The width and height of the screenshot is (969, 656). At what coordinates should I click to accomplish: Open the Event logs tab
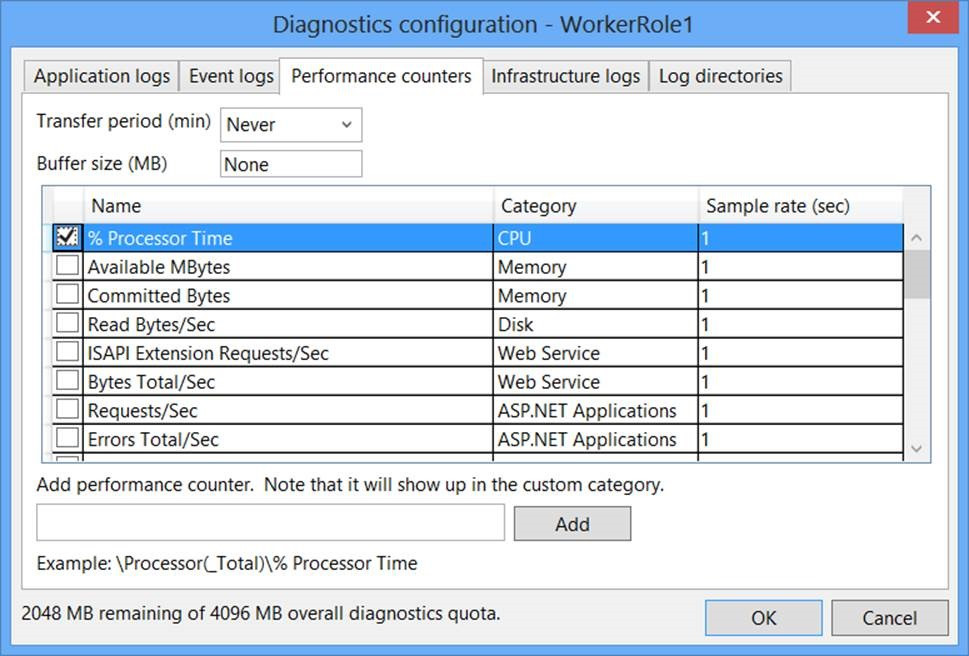[x=231, y=76]
